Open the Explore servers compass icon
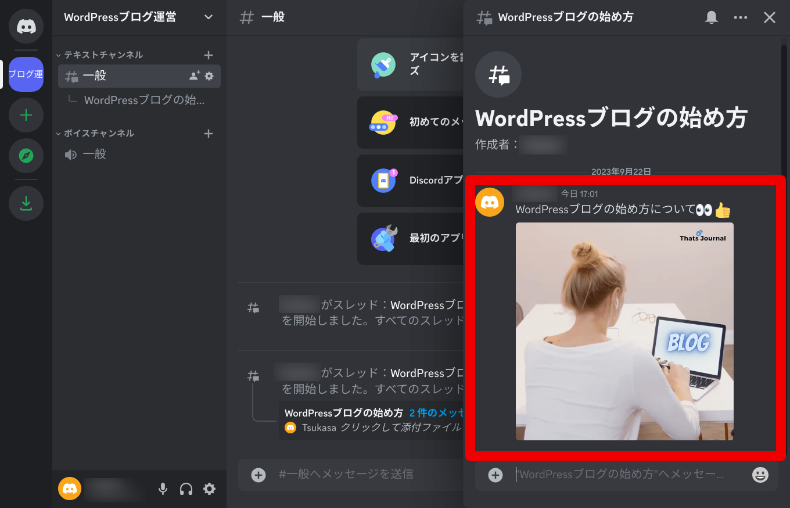 click(x=26, y=156)
